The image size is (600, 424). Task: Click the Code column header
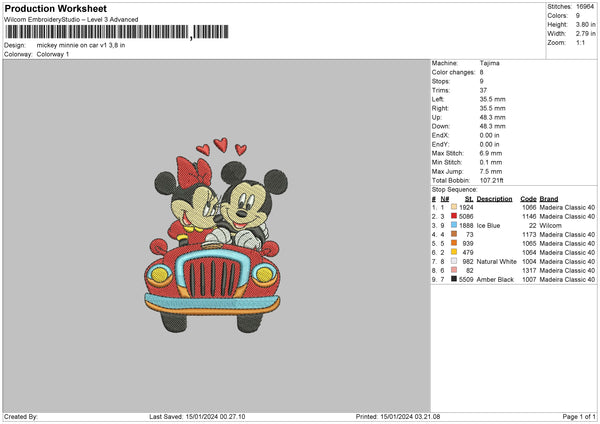tap(529, 198)
